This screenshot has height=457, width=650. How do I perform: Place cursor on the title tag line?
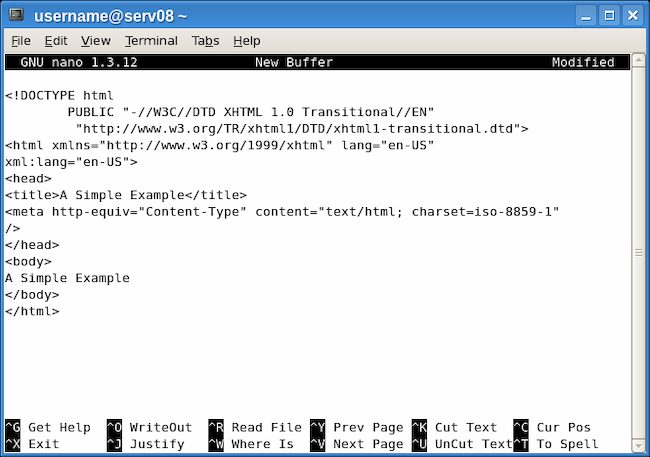click(x=125, y=195)
